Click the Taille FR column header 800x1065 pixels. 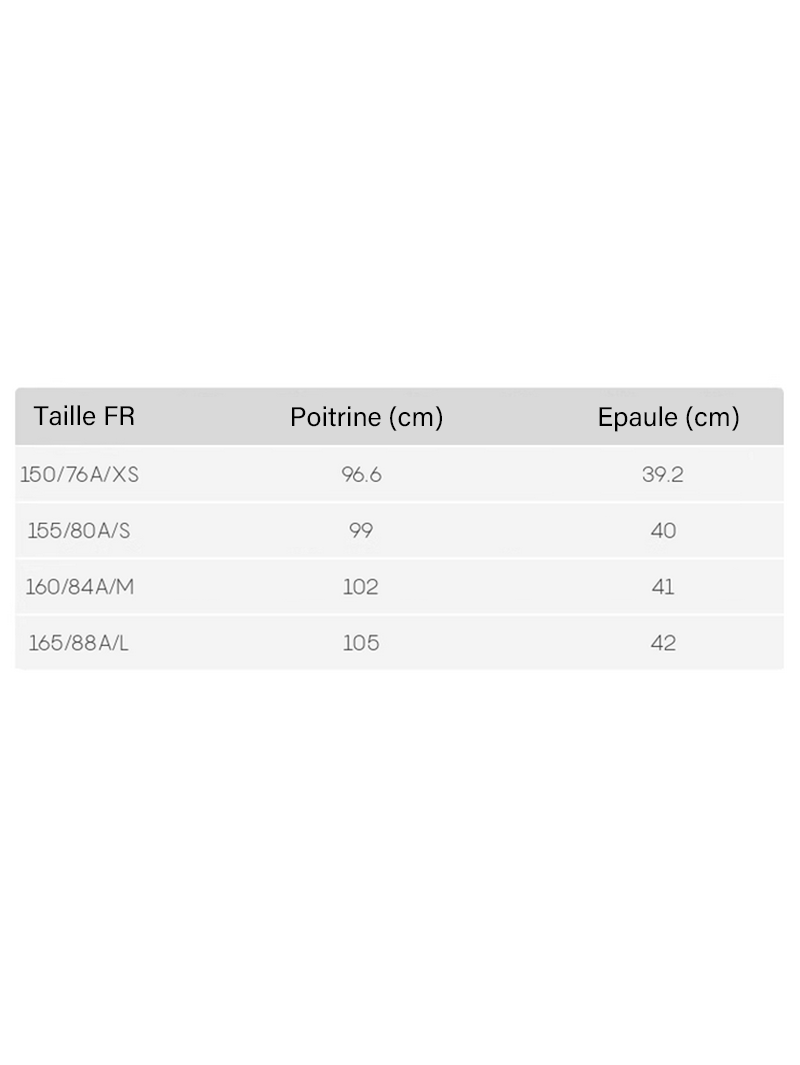[x=84, y=416]
